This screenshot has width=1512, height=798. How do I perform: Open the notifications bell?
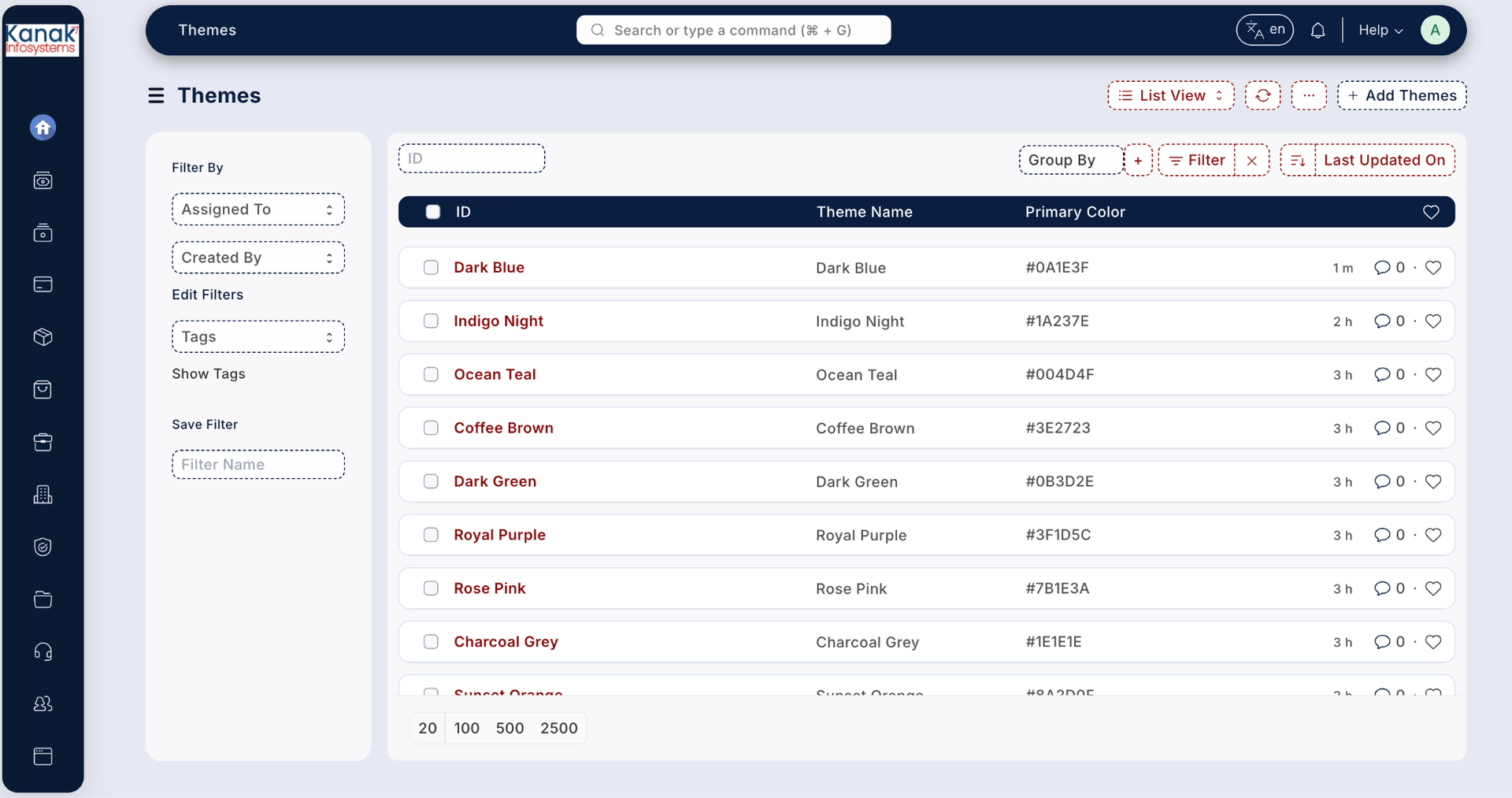tap(1317, 30)
